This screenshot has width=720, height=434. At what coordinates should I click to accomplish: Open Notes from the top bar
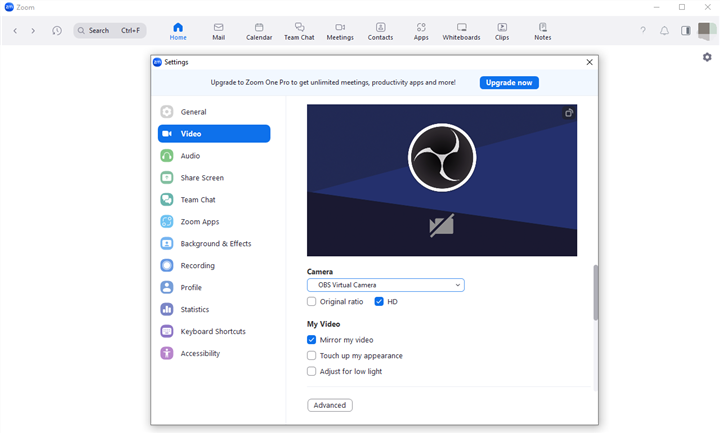click(x=543, y=31)
